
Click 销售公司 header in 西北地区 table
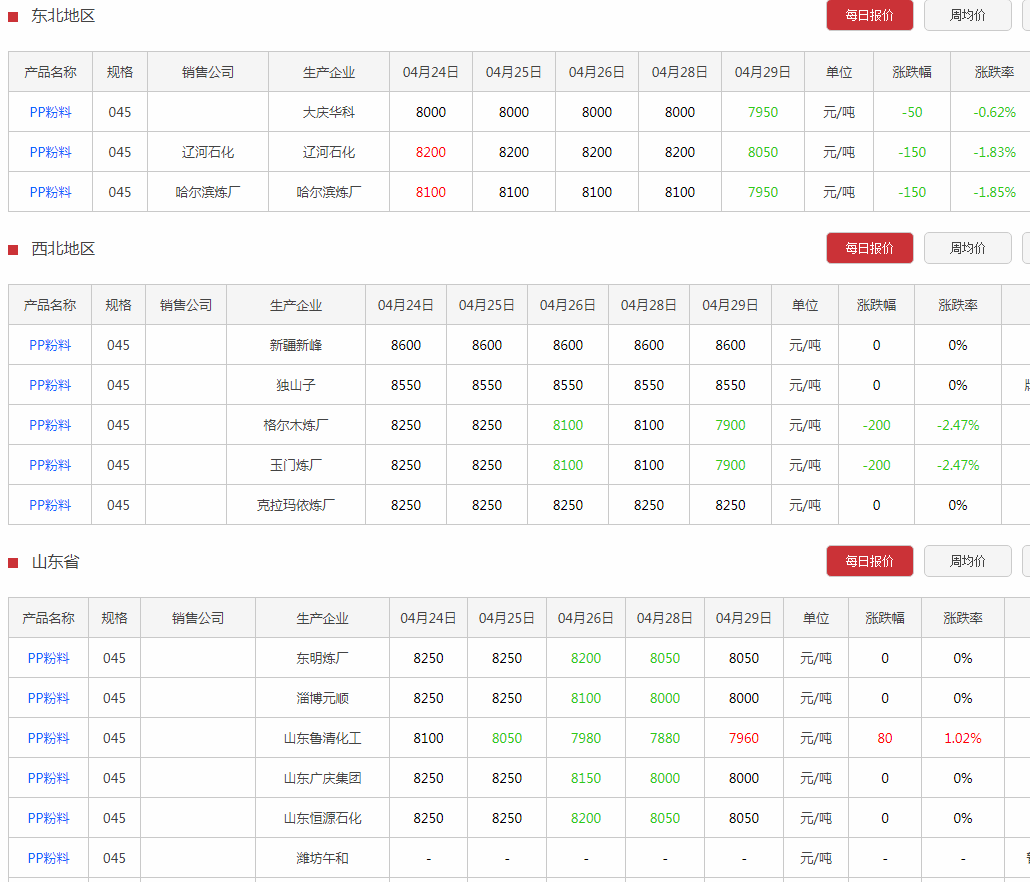pyautogui.click(x=186, y=305)
